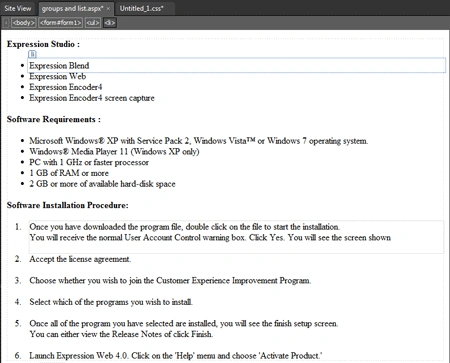Click the <li> tag breadcrumb
The image size is (450, 363).
pyautogui.click(x=110, y=23)
